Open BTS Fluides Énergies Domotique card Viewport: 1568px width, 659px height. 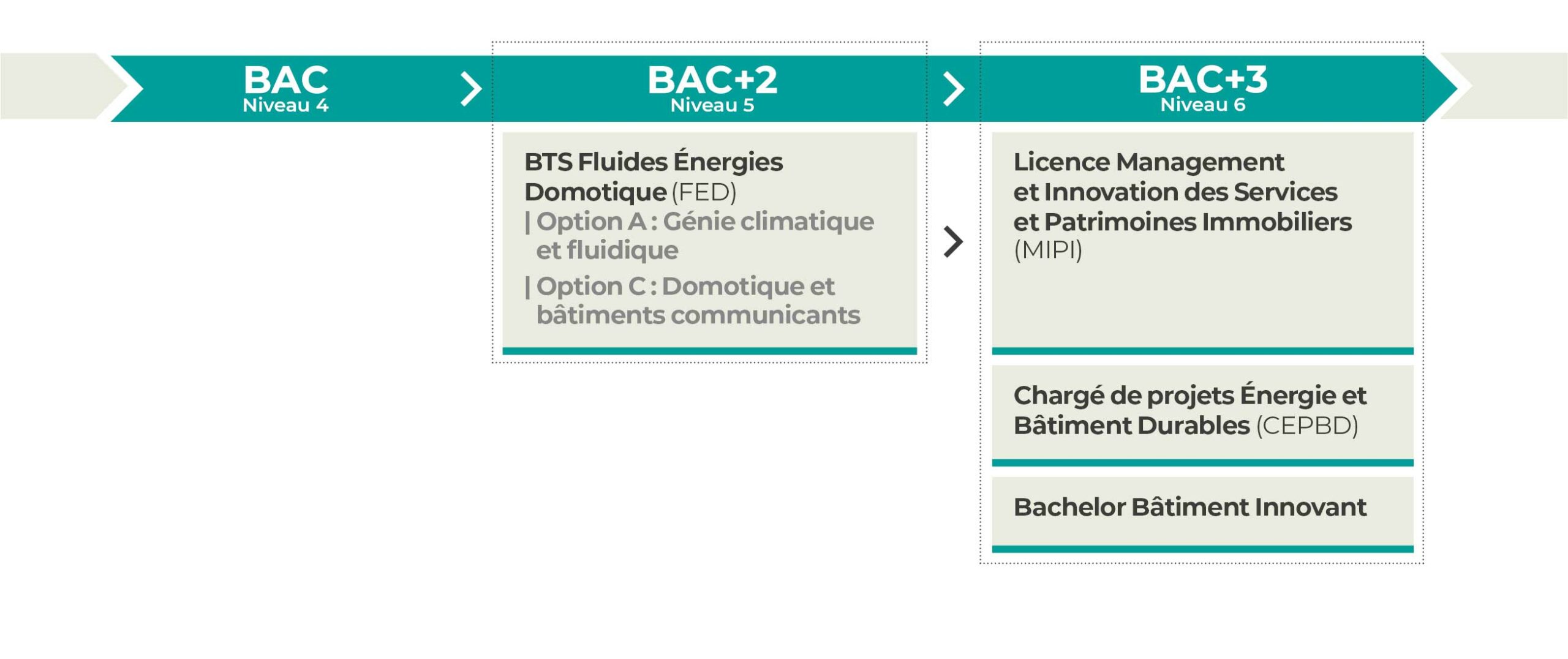pos(709,243)
